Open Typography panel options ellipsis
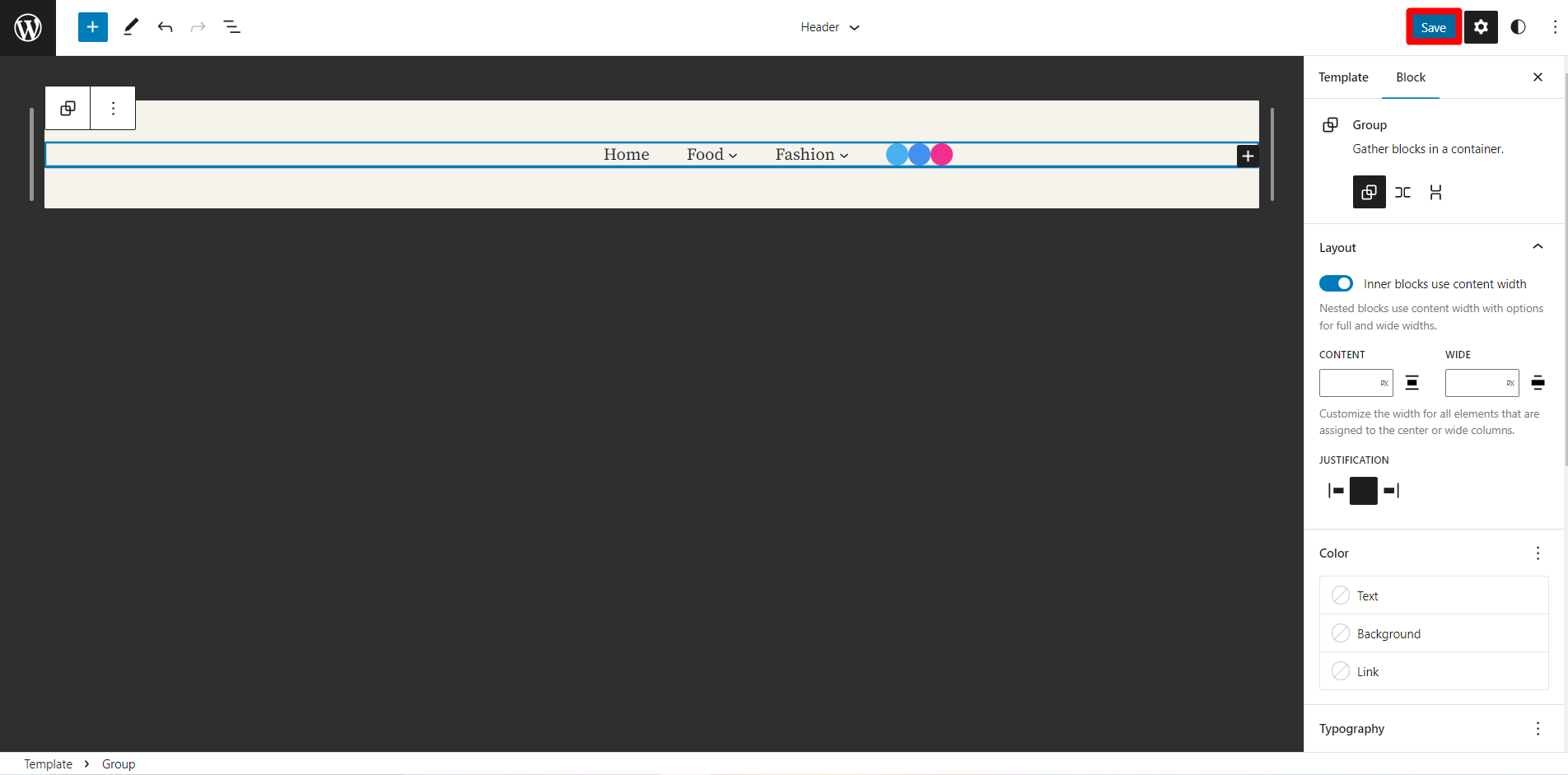1568x775 pixels. (x=1538, y=729)
